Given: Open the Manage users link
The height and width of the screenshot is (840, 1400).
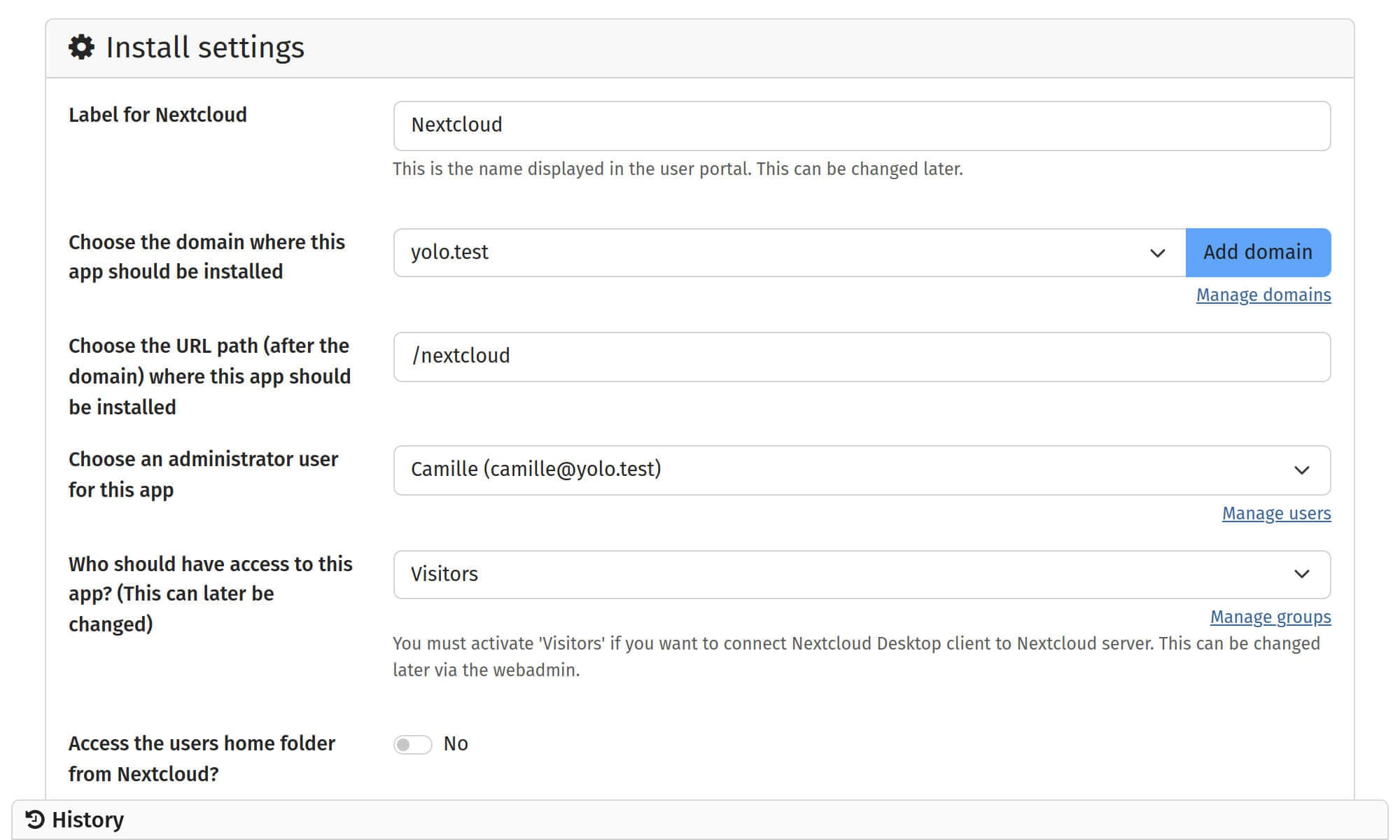Looking at the screenshot, I should tap(1276, 514).
